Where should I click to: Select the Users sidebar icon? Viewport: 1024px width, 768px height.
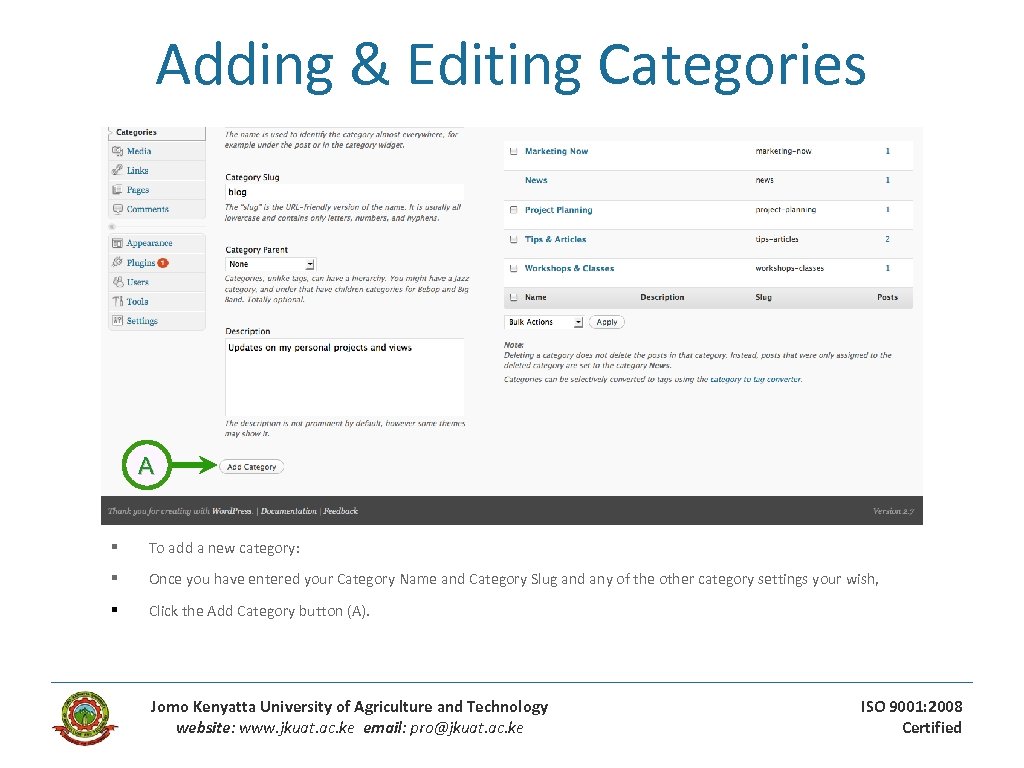118,281
